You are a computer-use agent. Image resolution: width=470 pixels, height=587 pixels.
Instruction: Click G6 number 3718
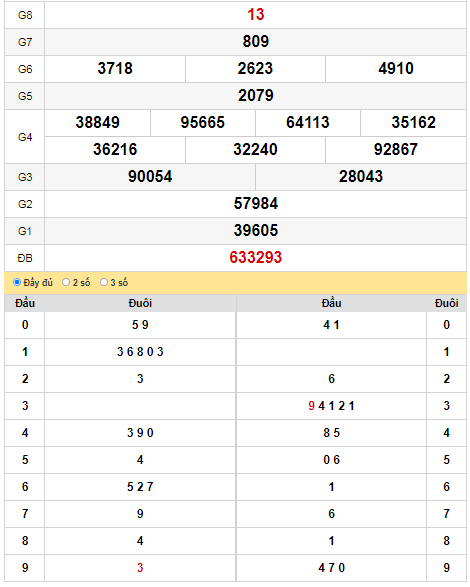coord(115,69)
